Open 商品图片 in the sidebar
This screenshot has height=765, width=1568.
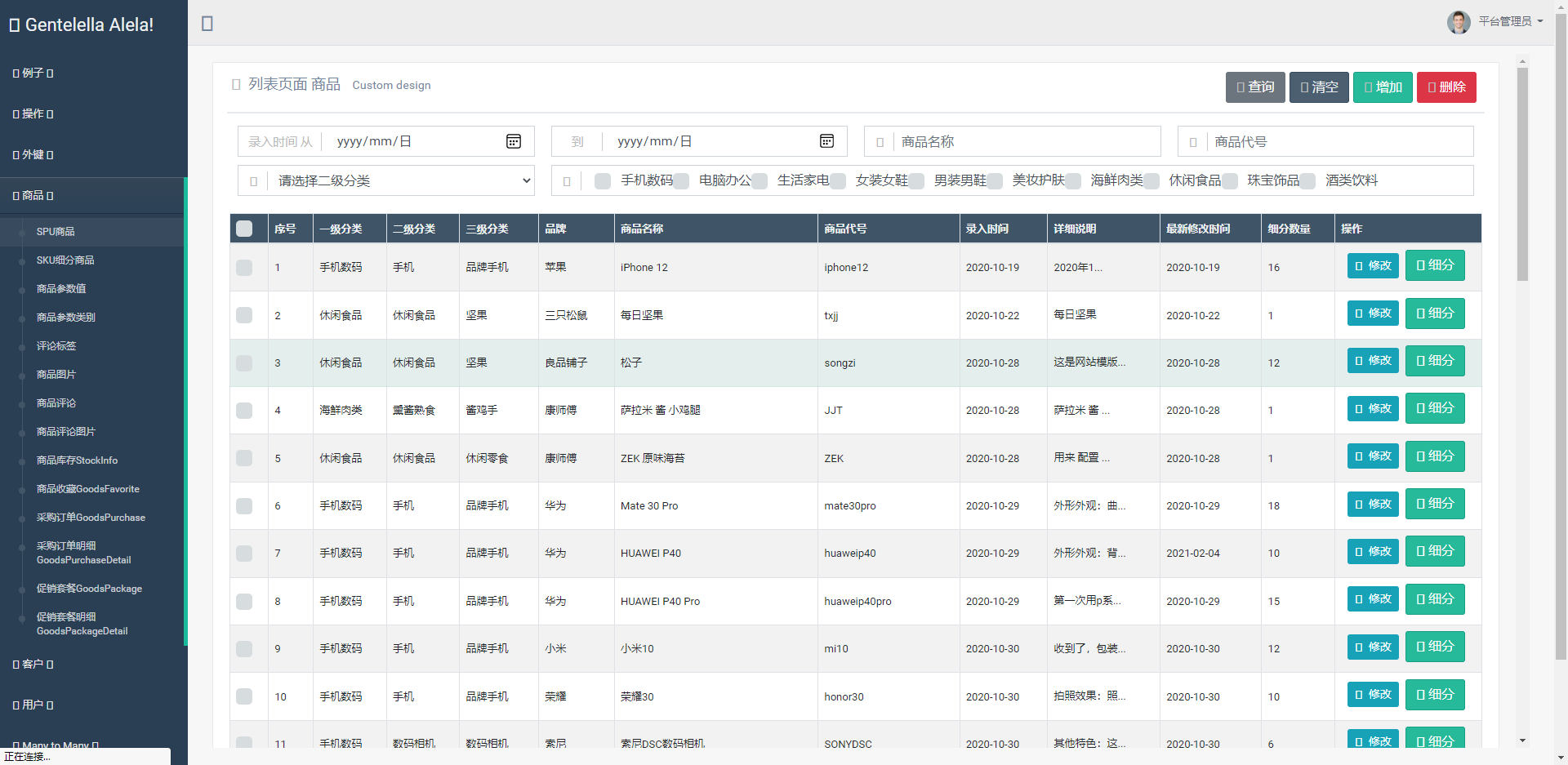coord(56,375)
